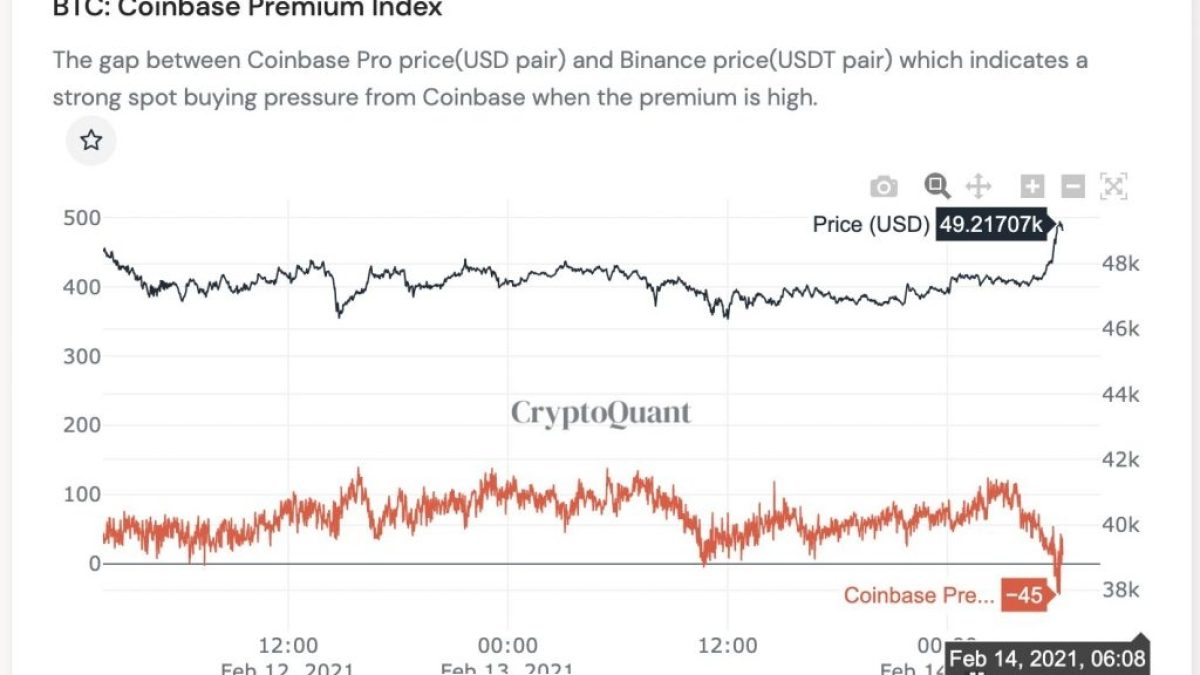Click the star favorite icon

91,140
